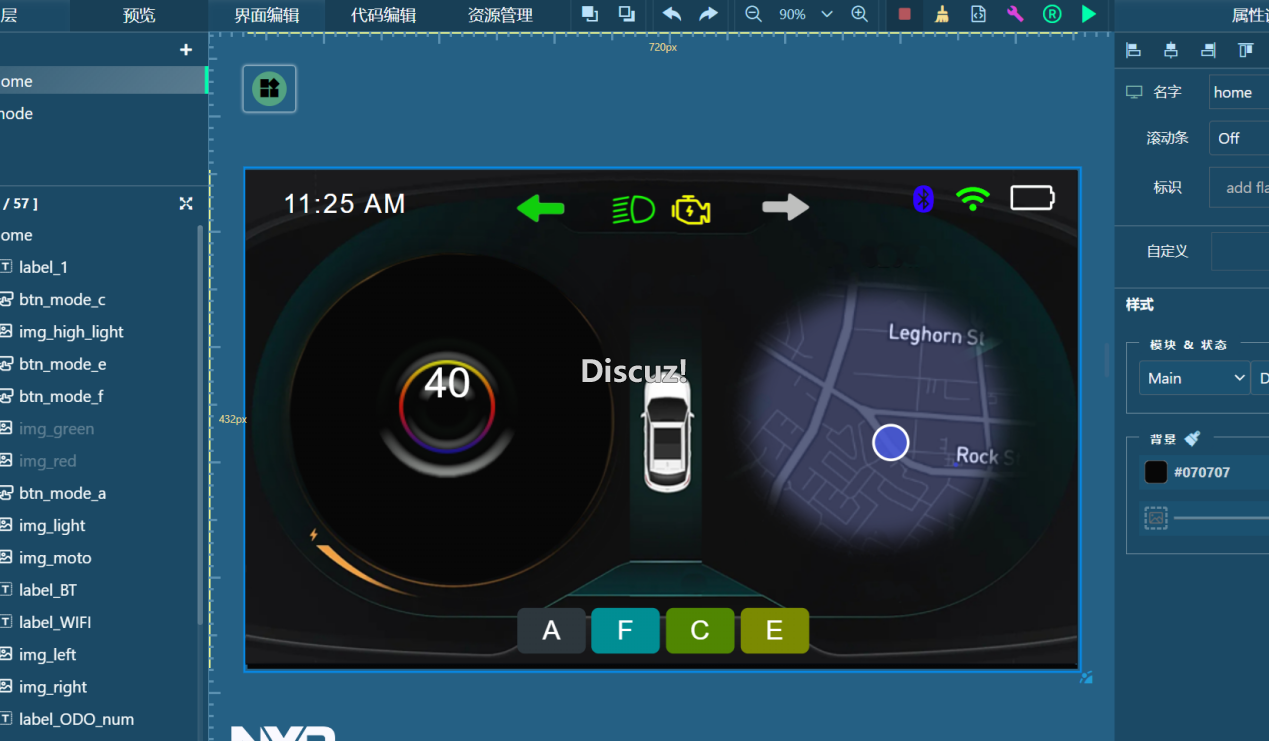
Task: Select the 11:25 AM time label on canvas
Action: point(344,204)
